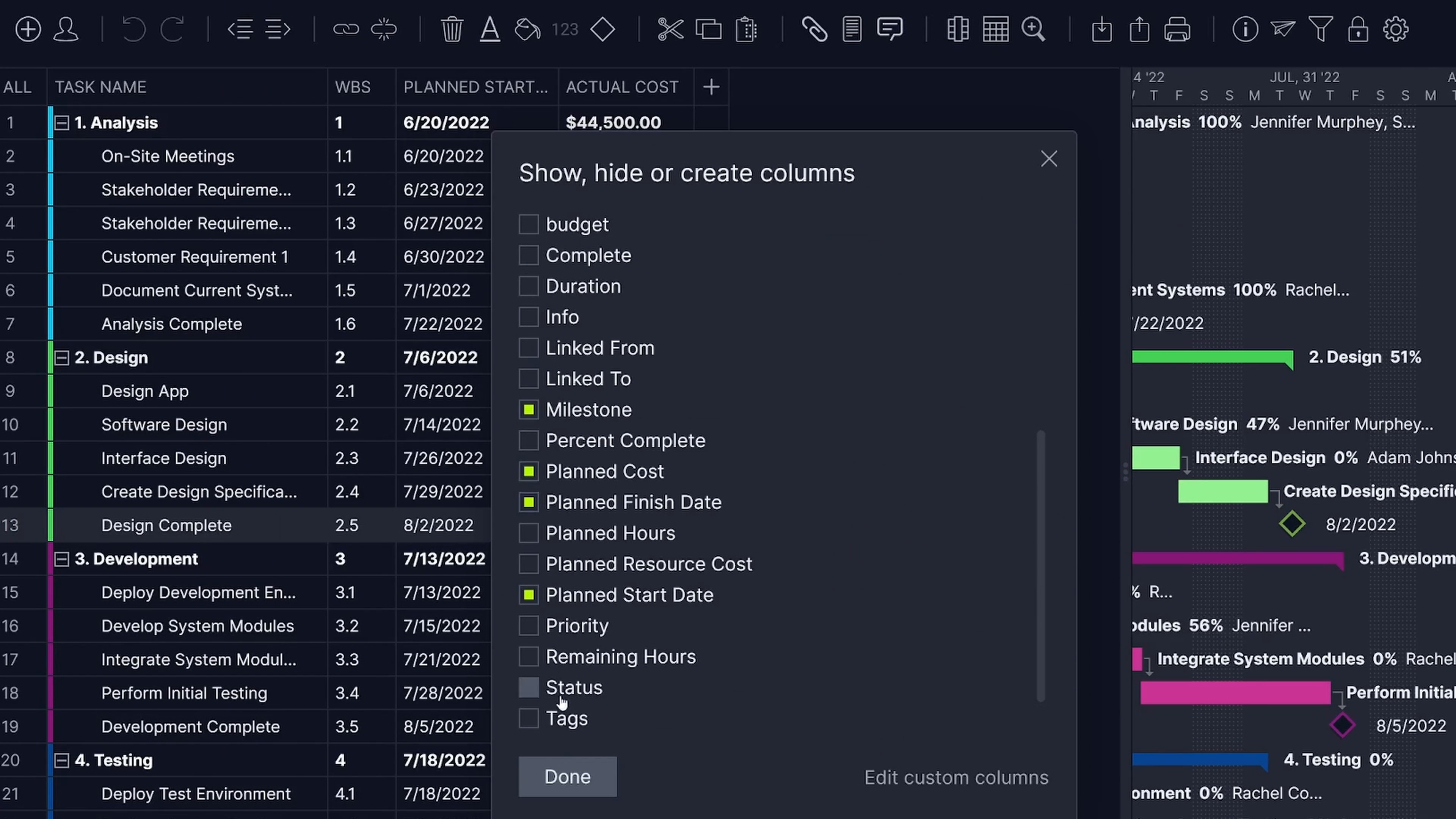Click the milestone diamond toolbar icon

click(602, 29)
